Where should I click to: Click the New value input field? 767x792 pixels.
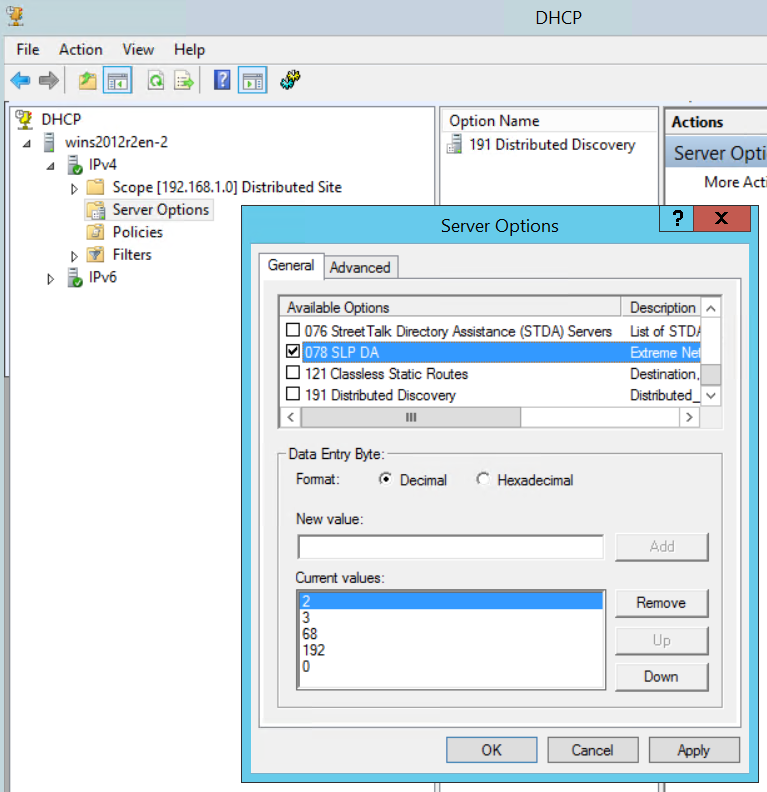pyautogui.click(x=450, y=546)
